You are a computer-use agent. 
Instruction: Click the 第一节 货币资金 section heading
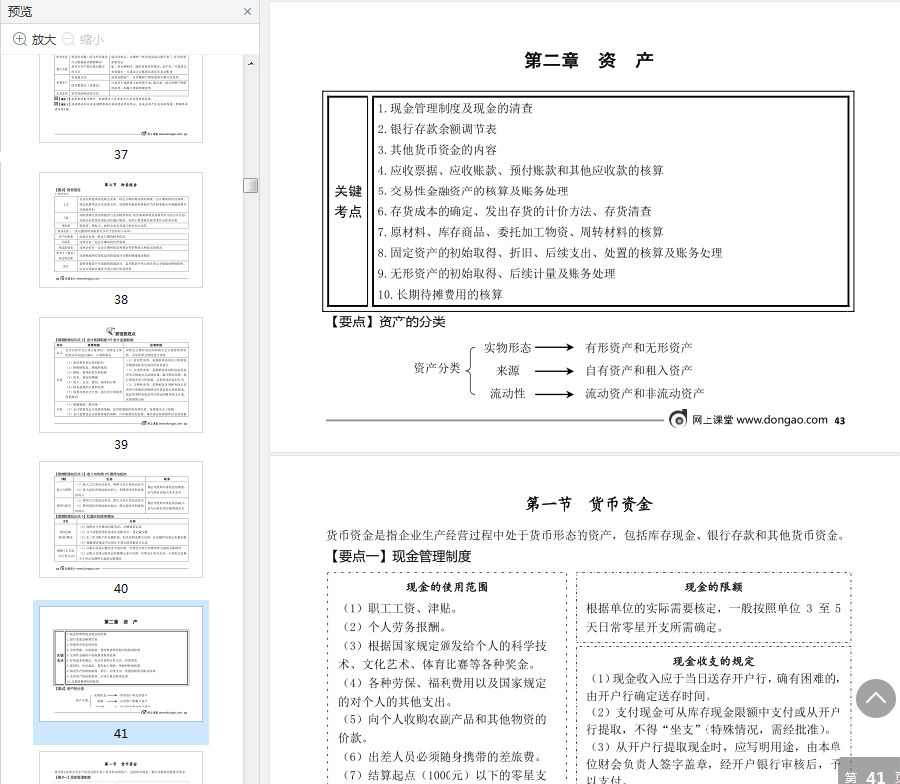(589, 504)
